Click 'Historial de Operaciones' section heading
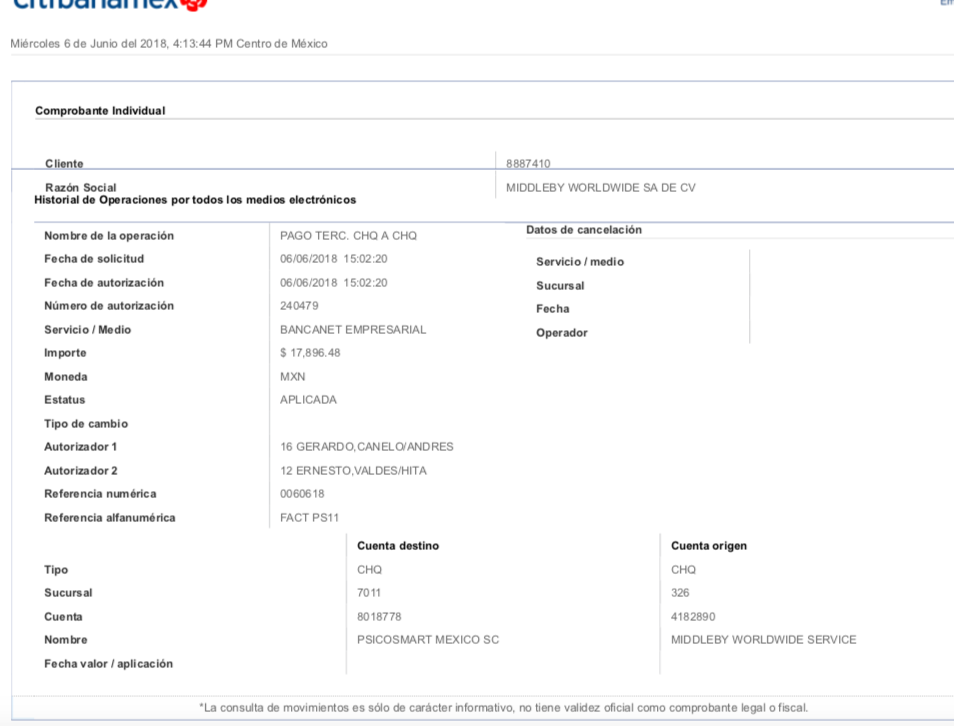The height and width of the screenshot is (726, 954). point(195,200)
